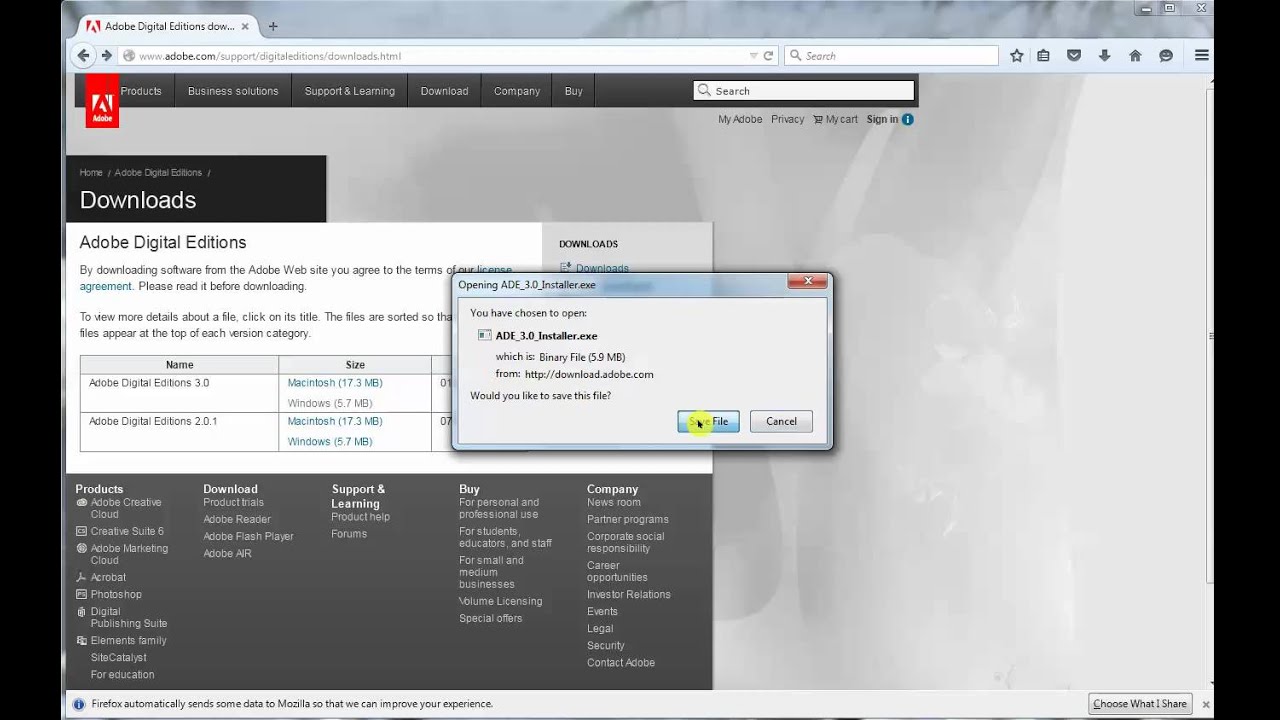The width and height of the screenshot is (1280, 720).
Task: Click the vertical page scrollbar
Action: pyautogui.click(x=1209, y=334)
